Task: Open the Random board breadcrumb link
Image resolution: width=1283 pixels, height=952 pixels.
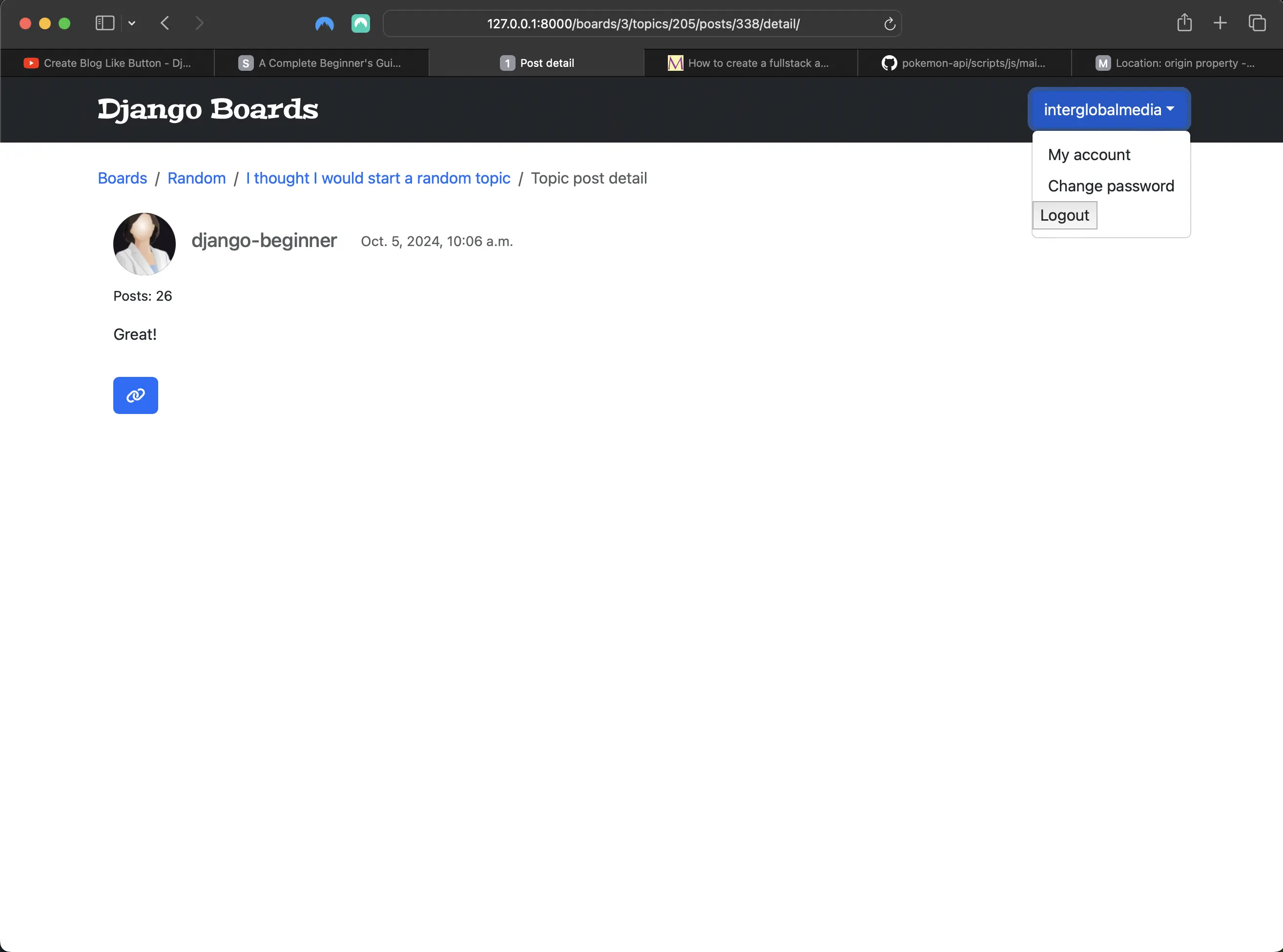Action: coord(196,178)
